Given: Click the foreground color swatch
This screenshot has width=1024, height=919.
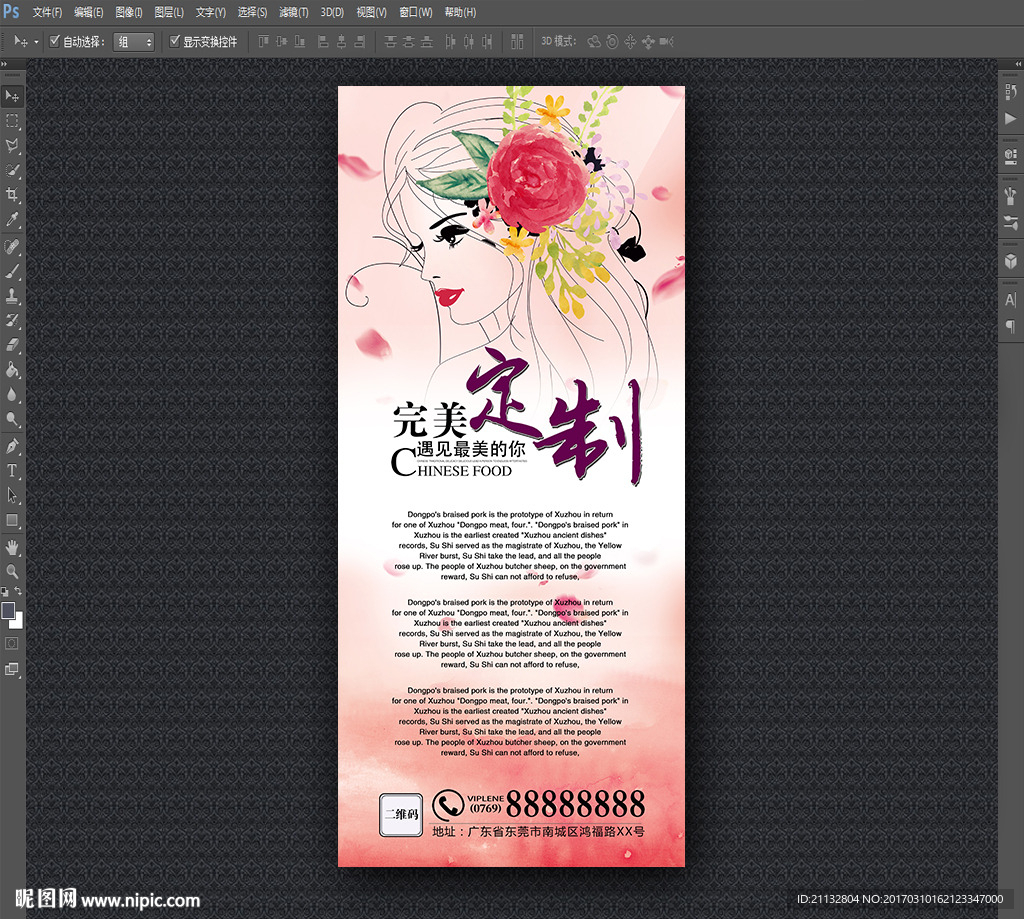Looking at the screenshot, I should (x=8, y=611).
